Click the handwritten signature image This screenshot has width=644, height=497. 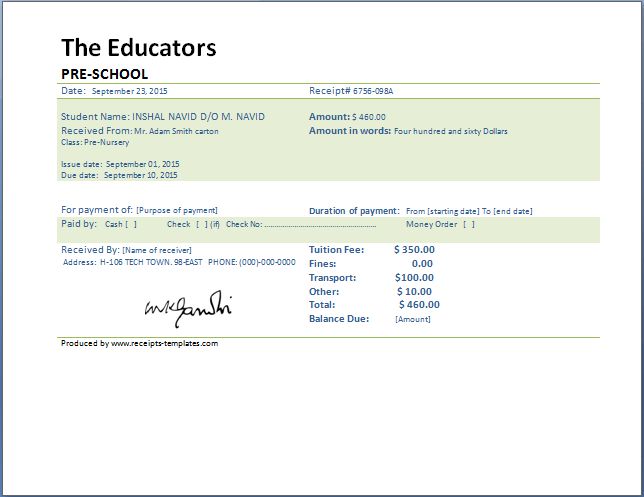coord(188,308)
